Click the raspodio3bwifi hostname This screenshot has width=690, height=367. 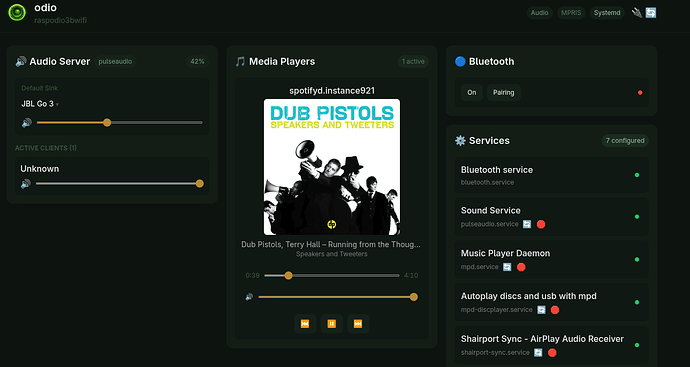[60, 21]
